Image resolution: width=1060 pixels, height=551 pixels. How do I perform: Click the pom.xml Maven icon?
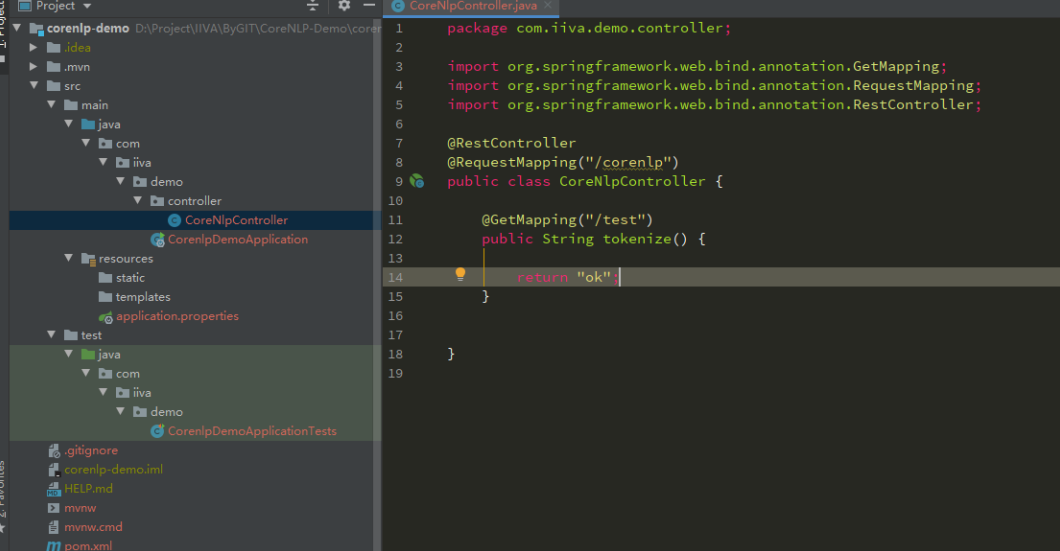[x=53, y=546]
